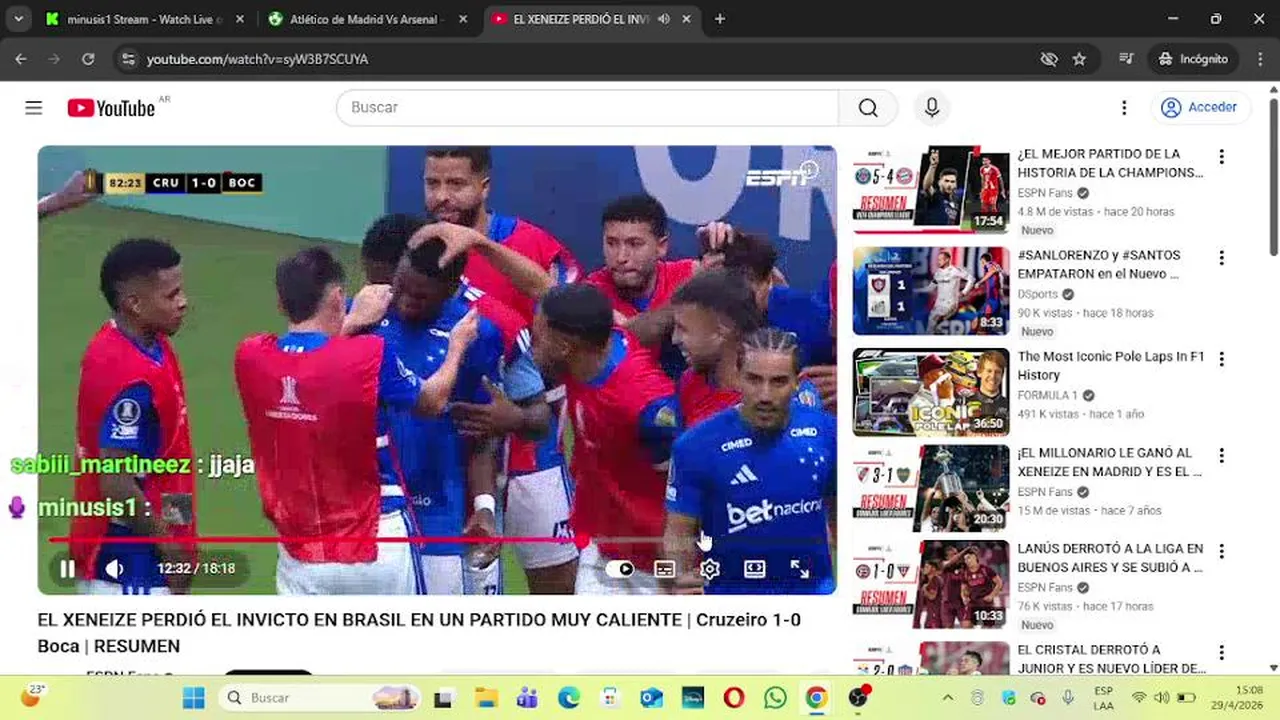The image size is (1280, 720).
Task: Open the media control icon in toolbar
Action: coord(1127,59)
